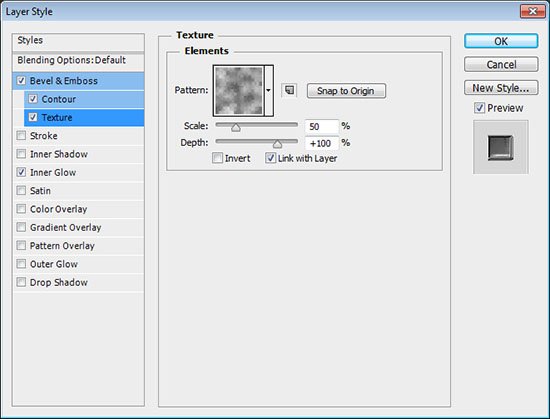Click Snap to Origin button
550x419 pixels.
(x=346, y=91)
